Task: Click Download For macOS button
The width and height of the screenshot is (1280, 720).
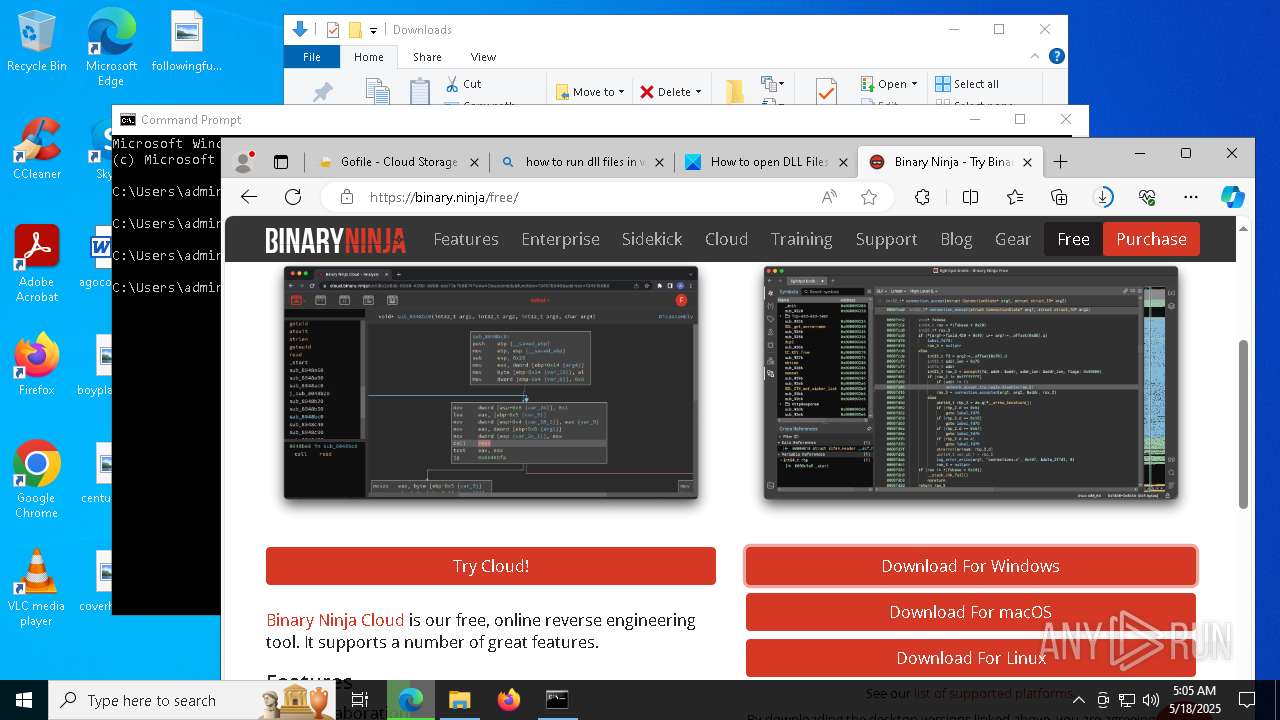Action: (x=970, y=612)
